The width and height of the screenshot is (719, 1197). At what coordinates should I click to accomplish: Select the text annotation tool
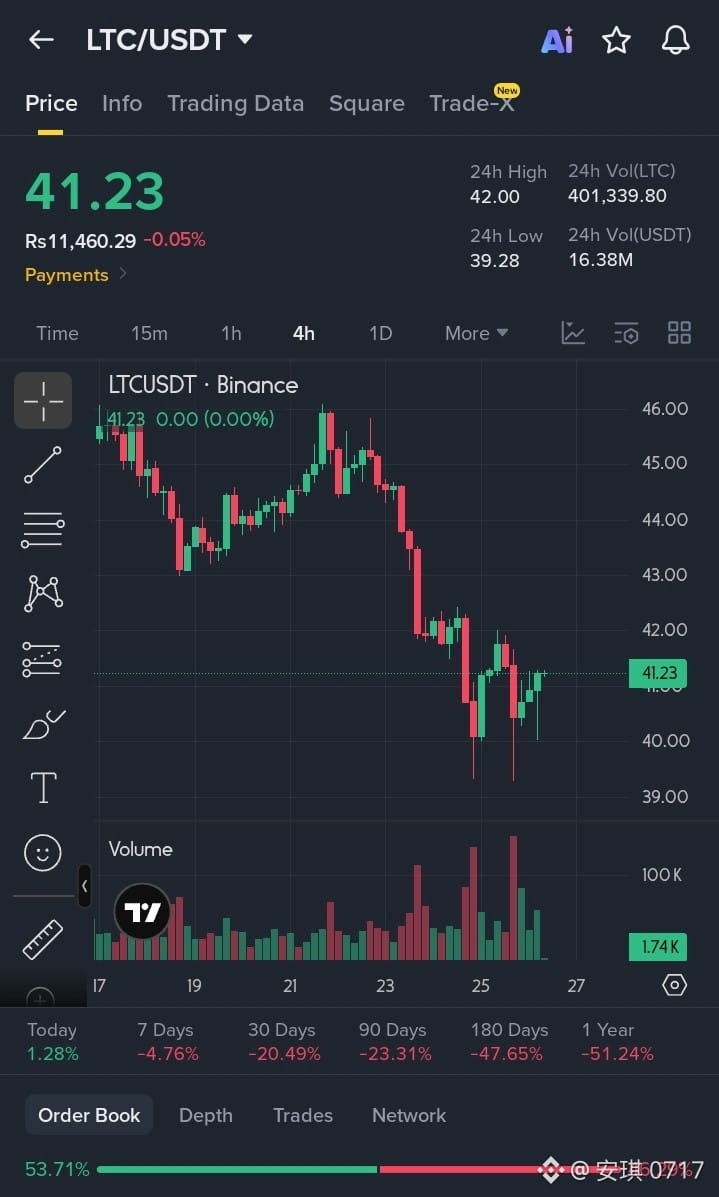tap(43, 787)
